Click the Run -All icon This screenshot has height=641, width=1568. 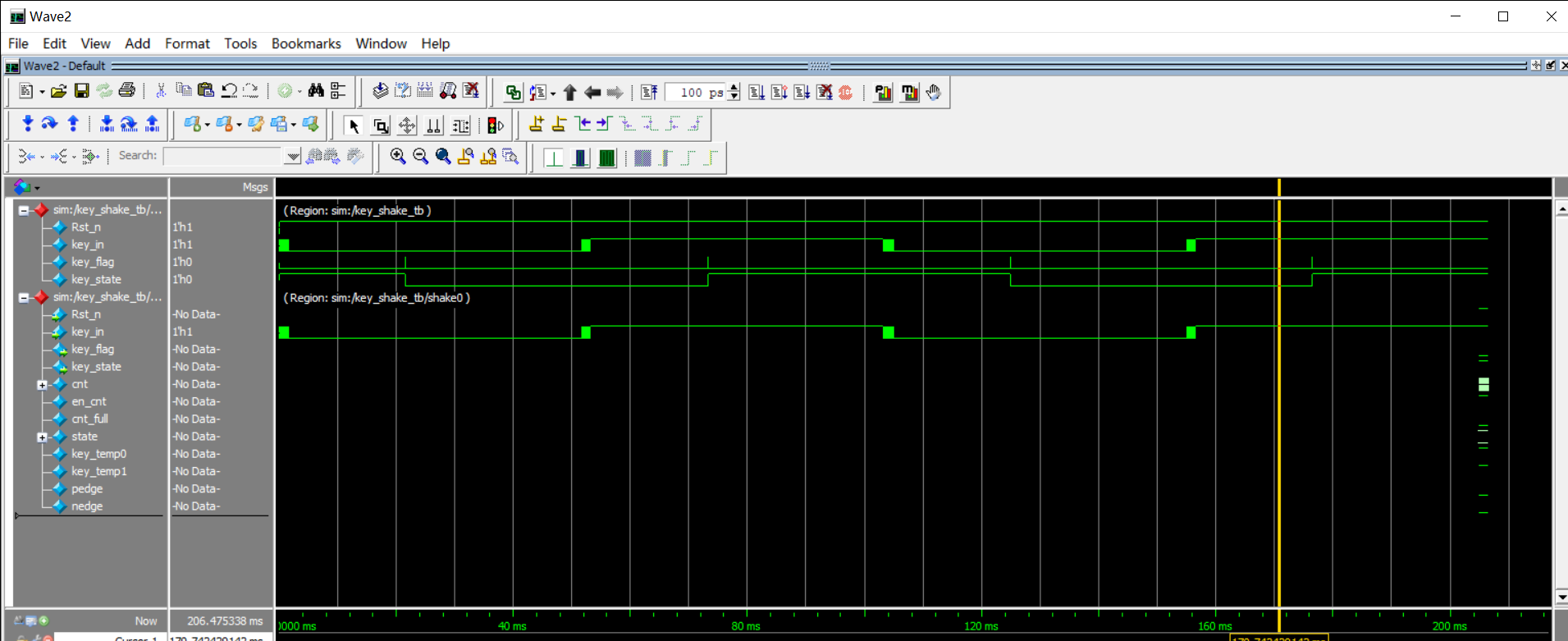click(802, 92)
